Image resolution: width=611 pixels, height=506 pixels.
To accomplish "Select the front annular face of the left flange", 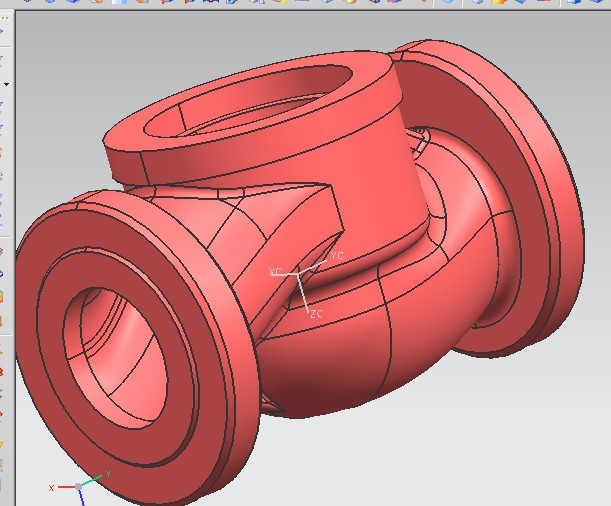I will coord(51,351).
